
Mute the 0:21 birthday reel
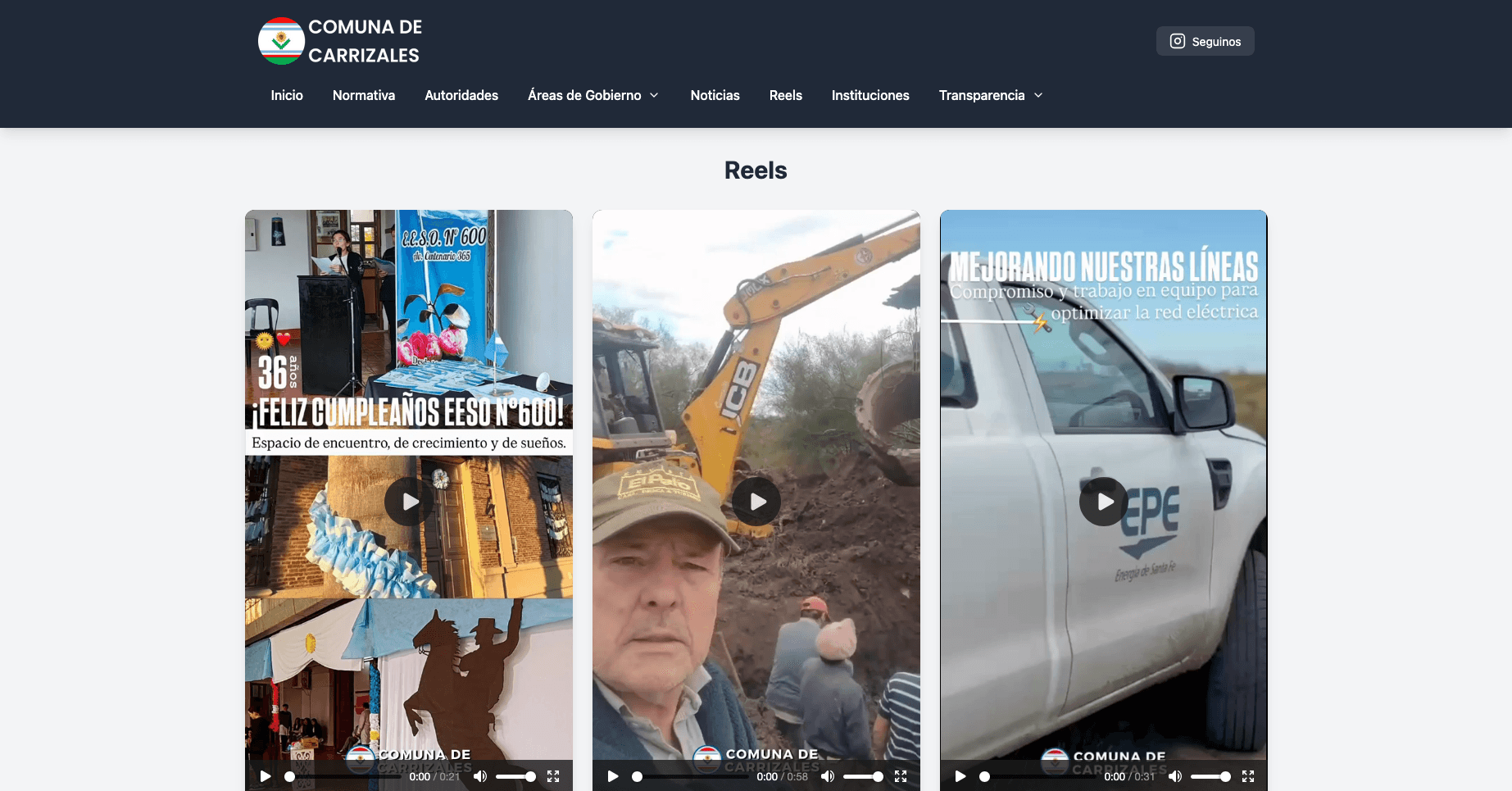pyautogui.click(x=480, y=776)
